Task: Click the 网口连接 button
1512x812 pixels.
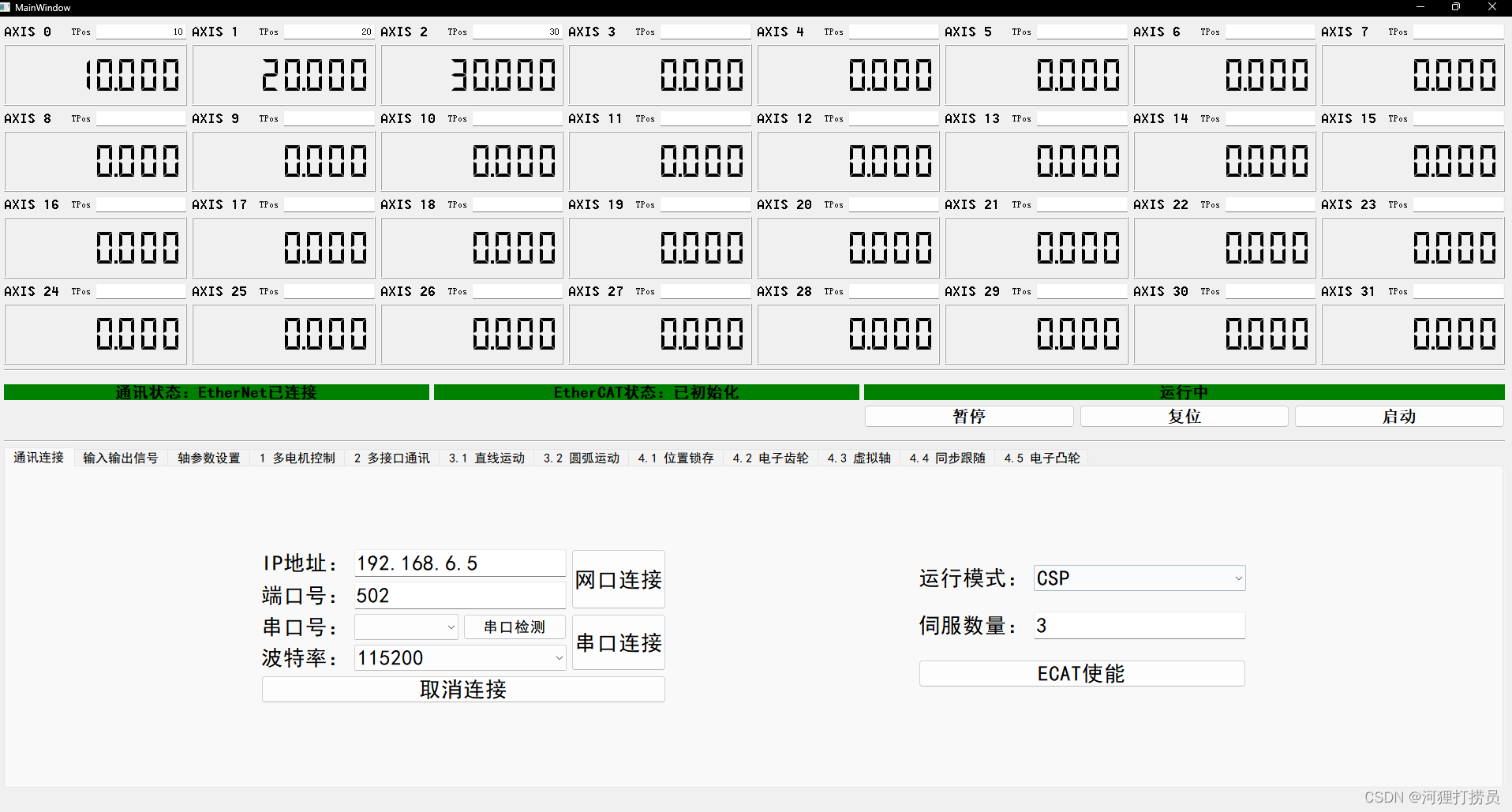Action: coord(618,578)
